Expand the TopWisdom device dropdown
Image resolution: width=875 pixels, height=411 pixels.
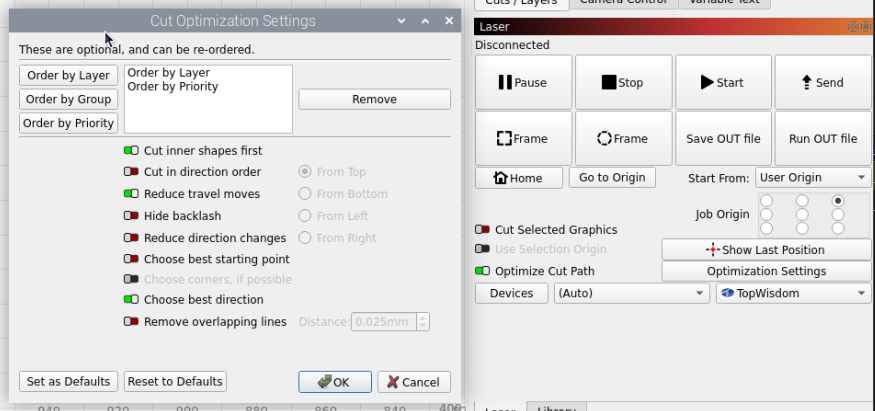tap(793, 293)
